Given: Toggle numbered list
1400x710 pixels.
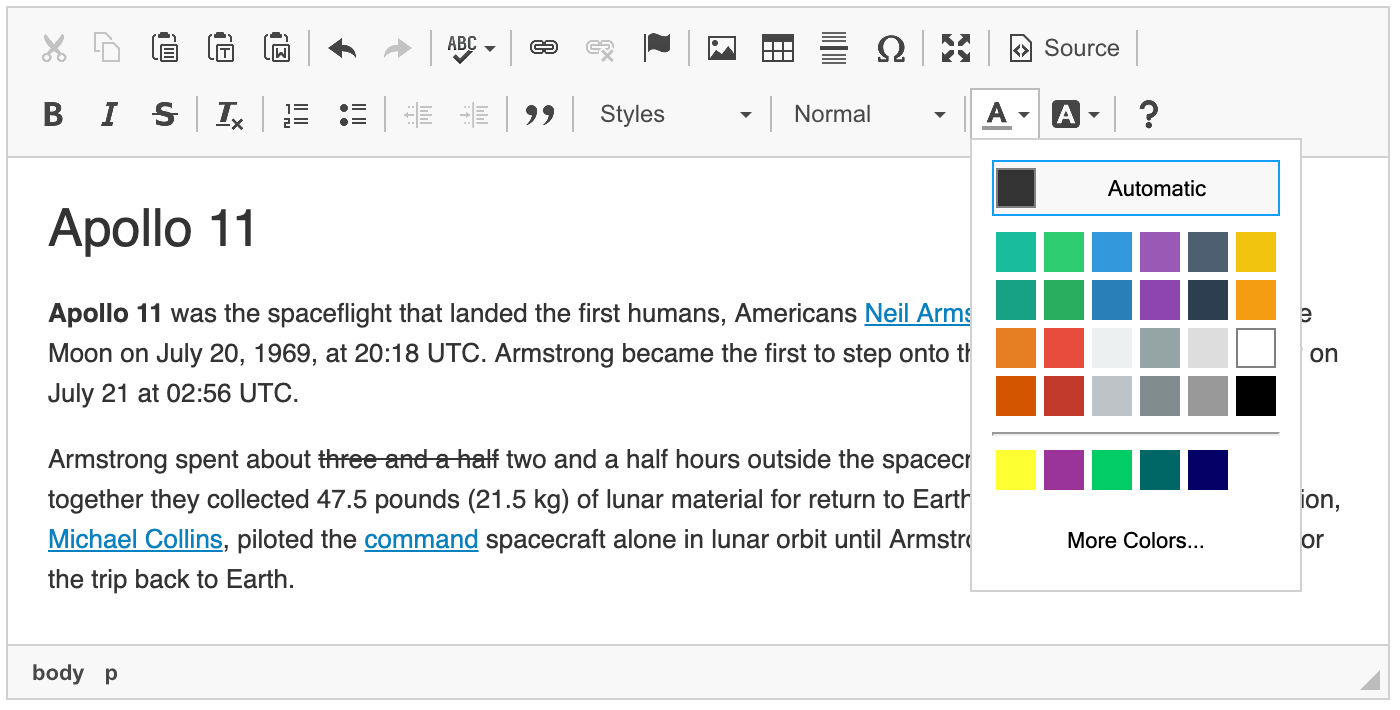Looking at the screenshot, I should (x=296, y=114).
